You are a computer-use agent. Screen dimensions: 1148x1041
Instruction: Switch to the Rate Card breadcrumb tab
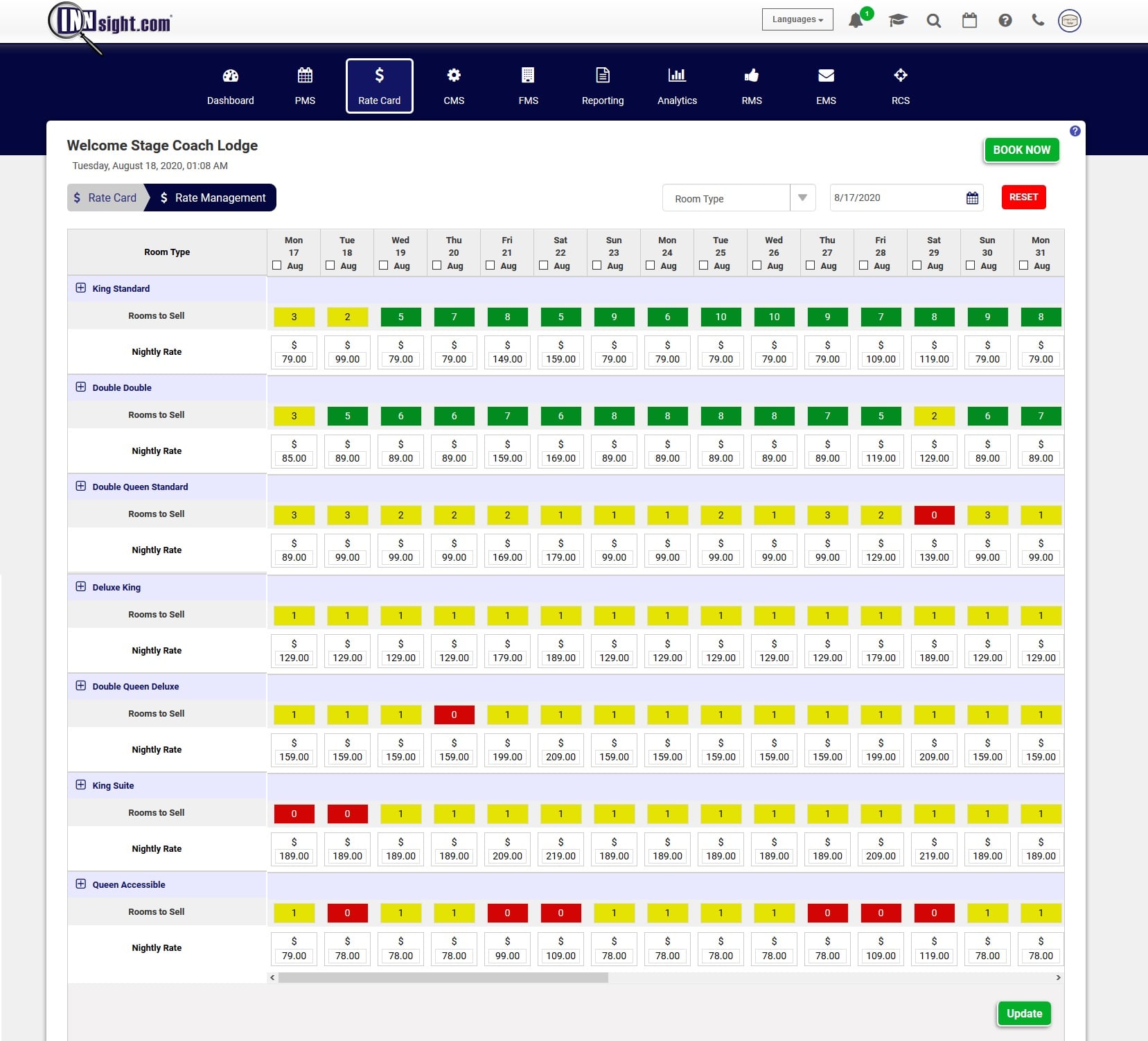105,198
